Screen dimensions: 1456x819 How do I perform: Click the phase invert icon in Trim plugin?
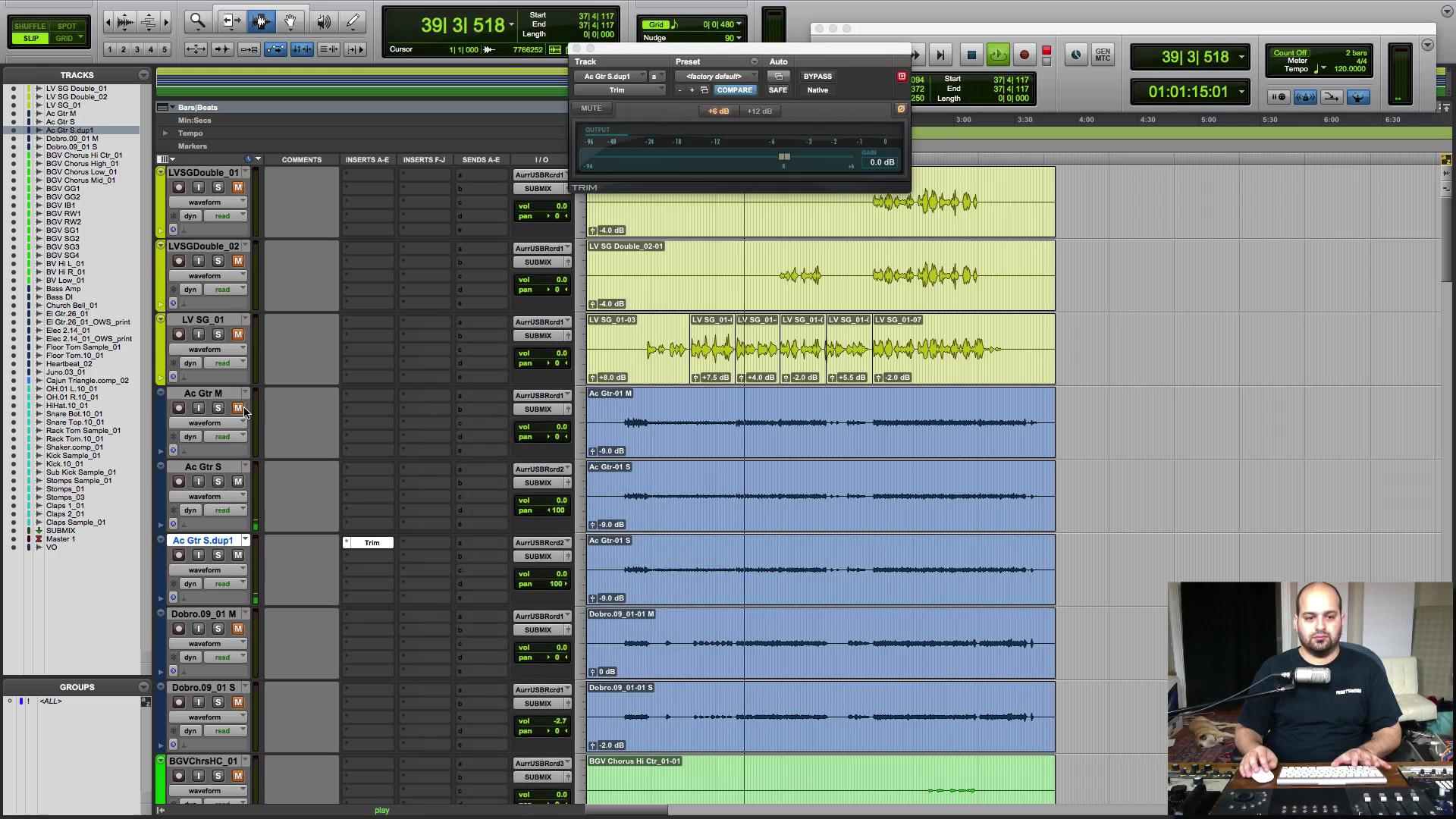point(901,109)
